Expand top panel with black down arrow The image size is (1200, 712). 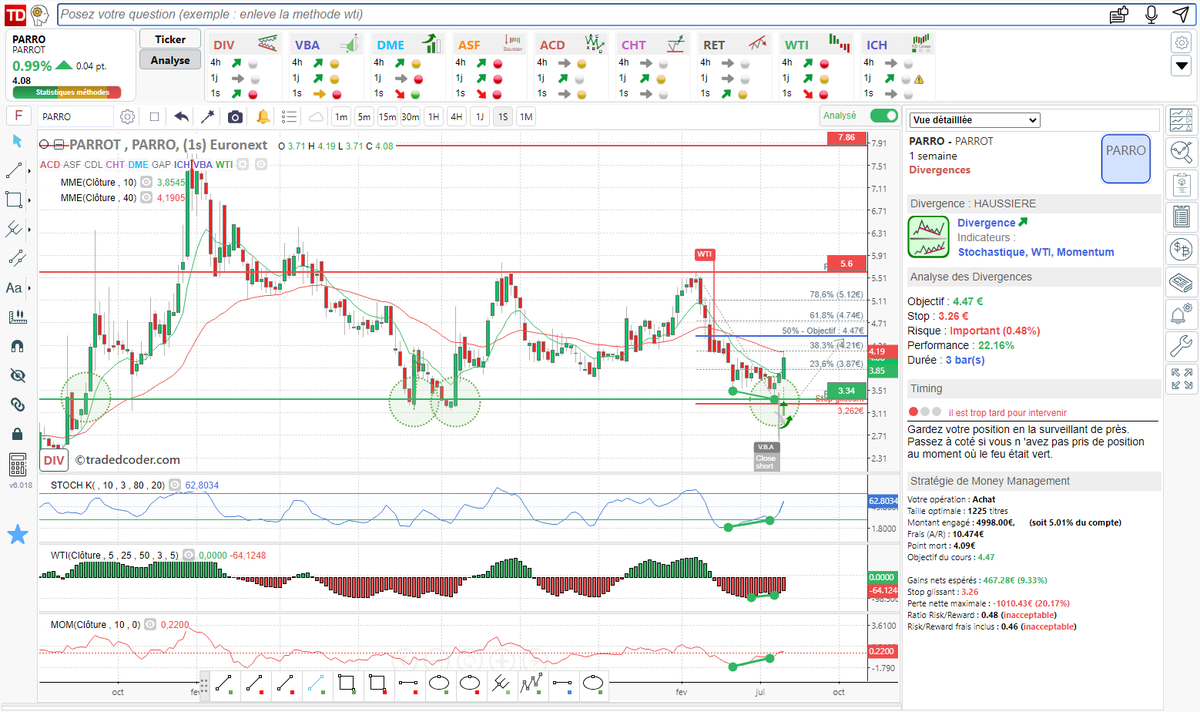(1181, 67)
